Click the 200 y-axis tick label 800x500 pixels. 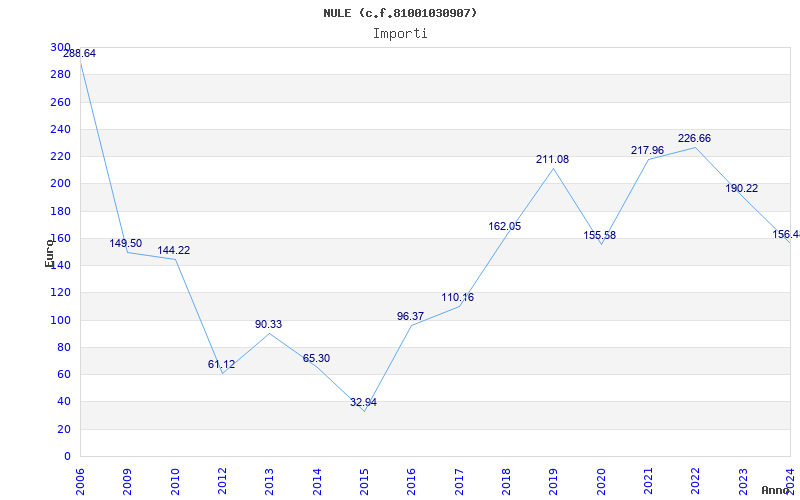[61, 184]
